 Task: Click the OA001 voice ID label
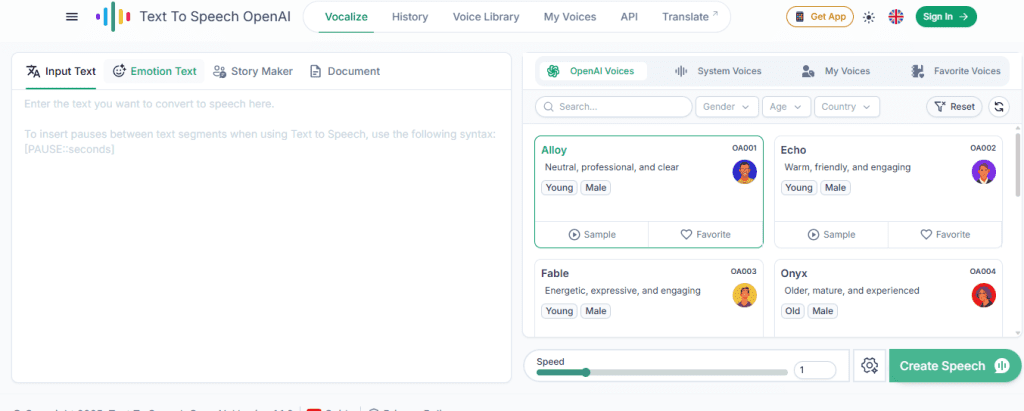[x=744, y=148]
